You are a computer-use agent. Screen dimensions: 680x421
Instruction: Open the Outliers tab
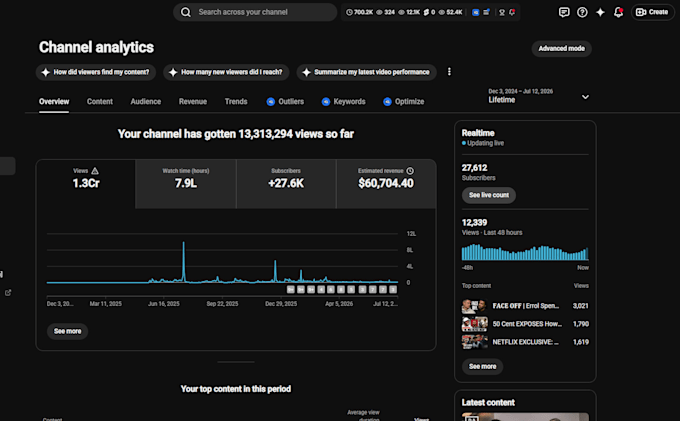click(x=285, y=101)
